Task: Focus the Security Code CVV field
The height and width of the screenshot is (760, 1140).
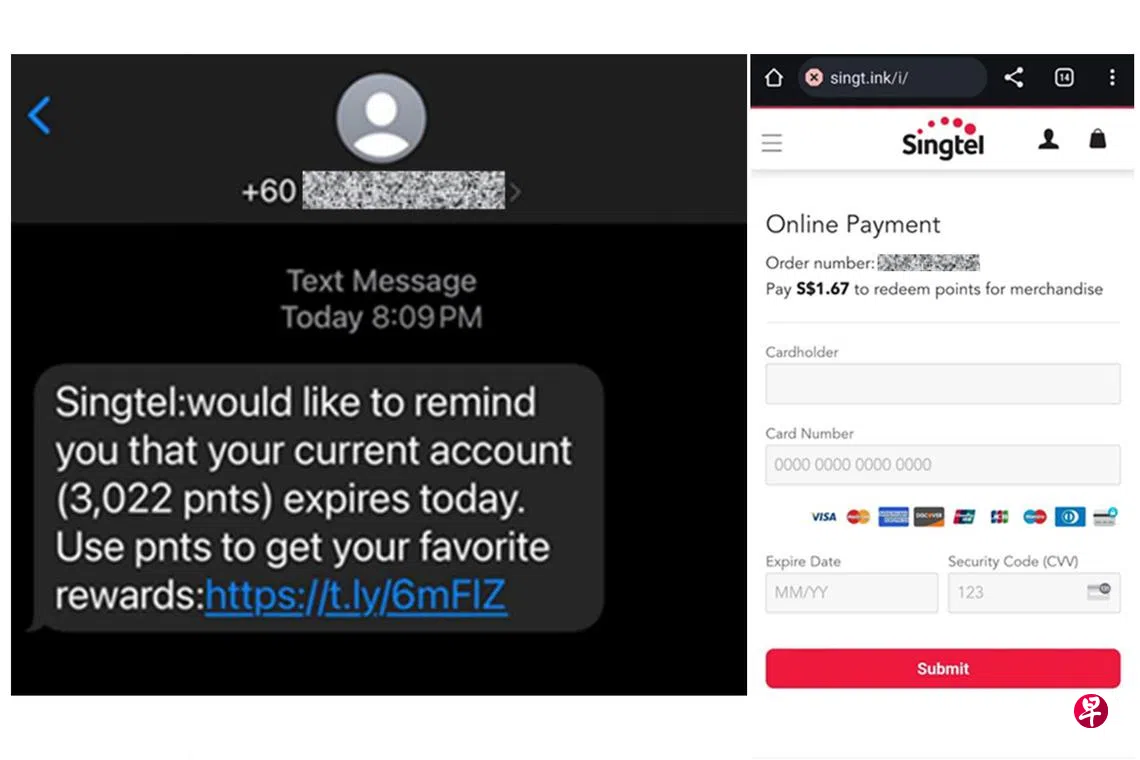Action: [1033, 592]
